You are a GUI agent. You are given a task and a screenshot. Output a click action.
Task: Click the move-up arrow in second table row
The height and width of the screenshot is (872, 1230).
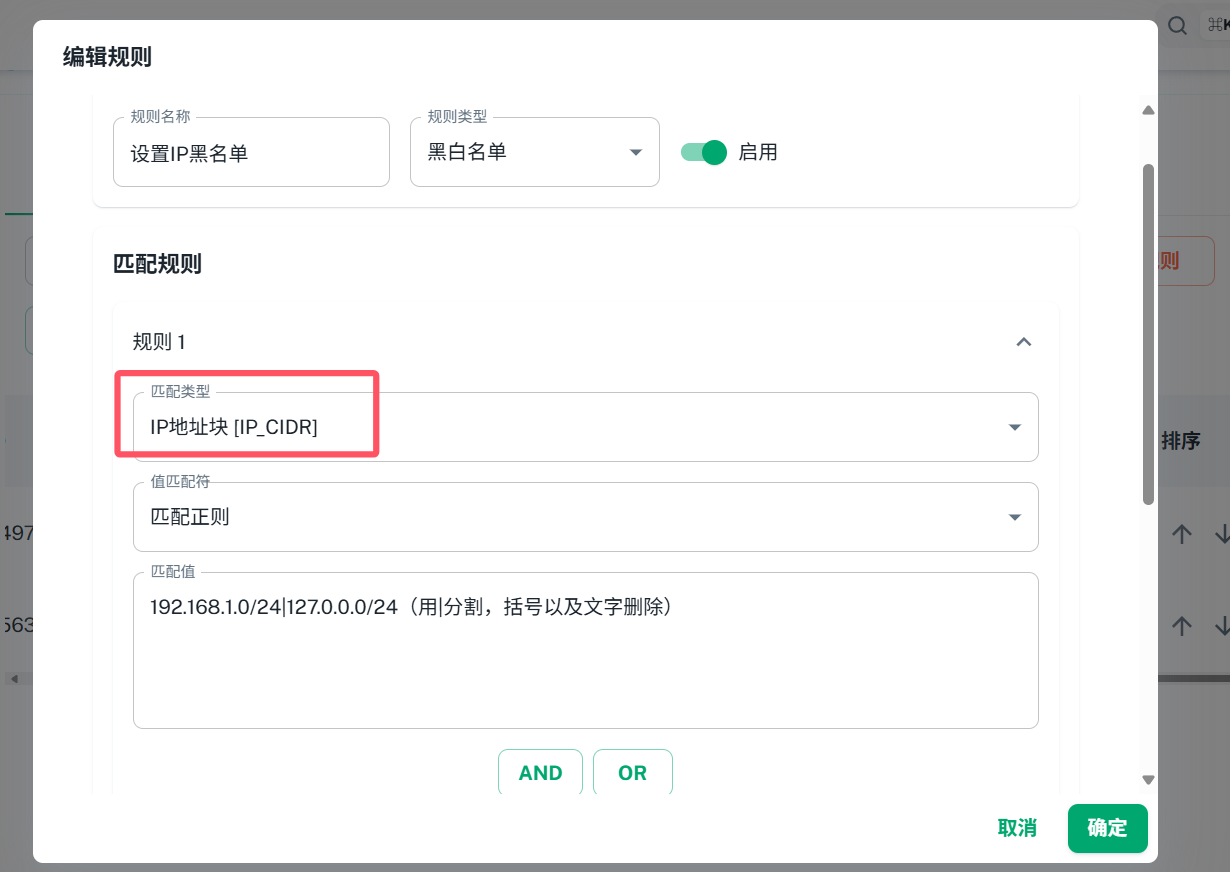pyautogui.click(x=1182, y=626)
